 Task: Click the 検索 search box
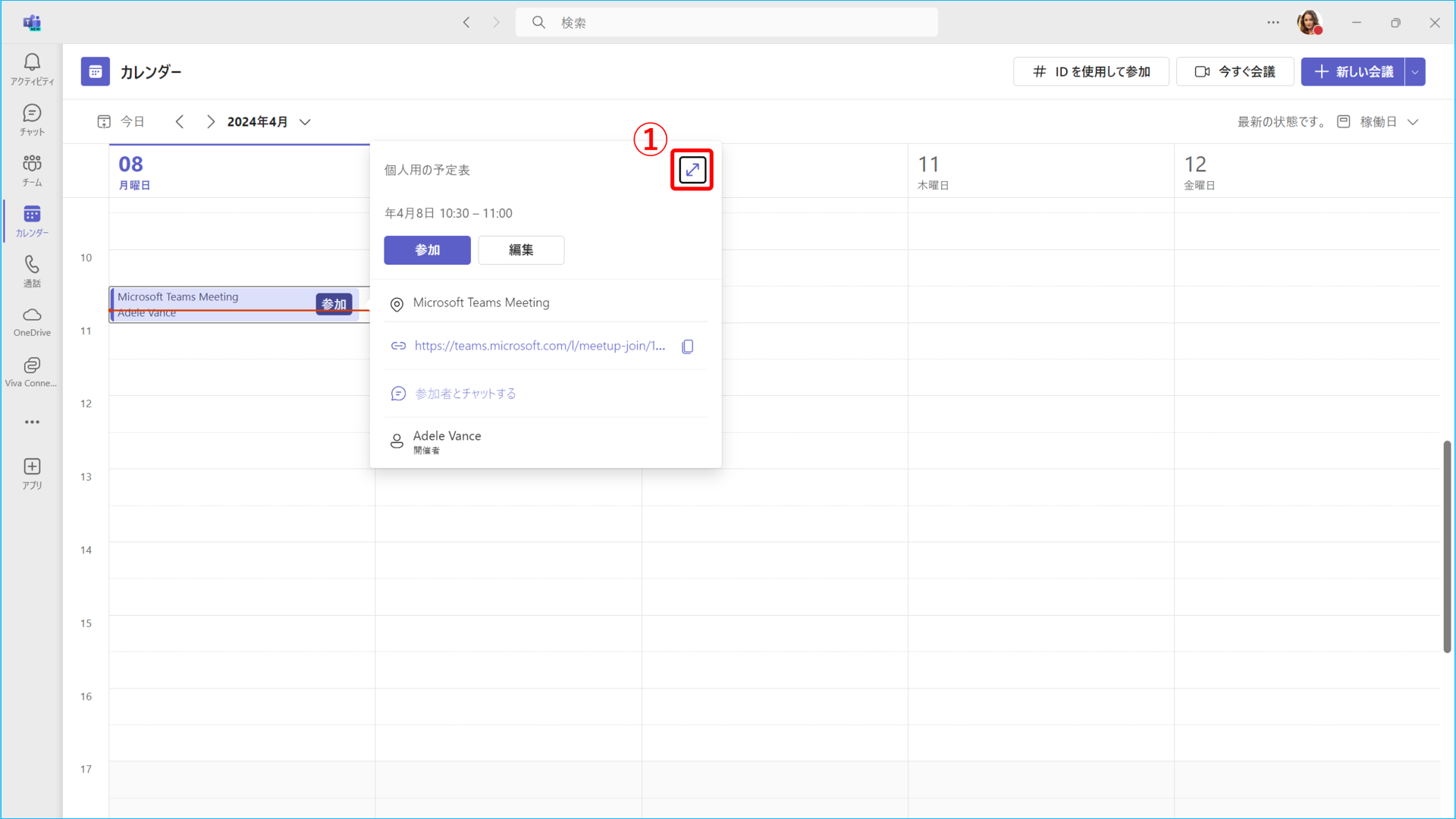[726, 23]
